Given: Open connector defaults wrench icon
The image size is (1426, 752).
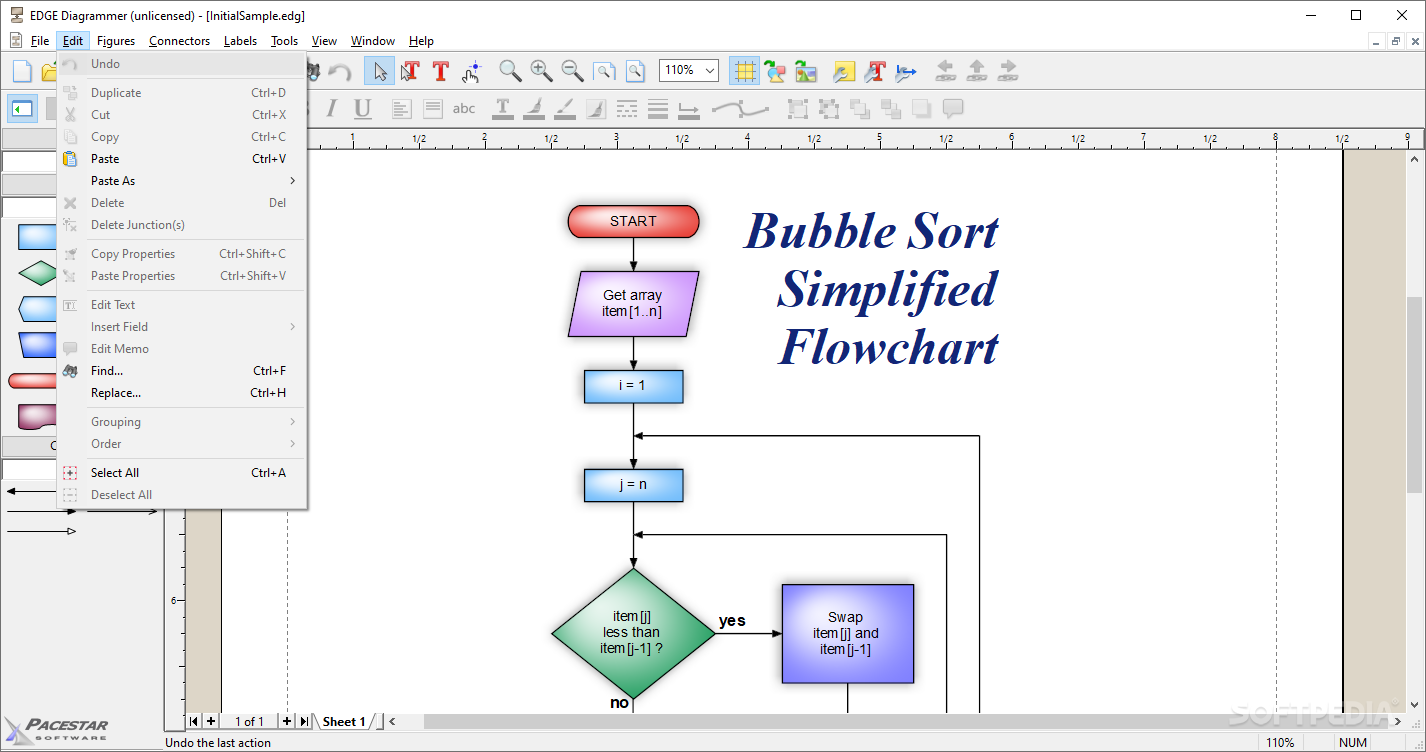Looking at the screenshot, I should (906, 71).
